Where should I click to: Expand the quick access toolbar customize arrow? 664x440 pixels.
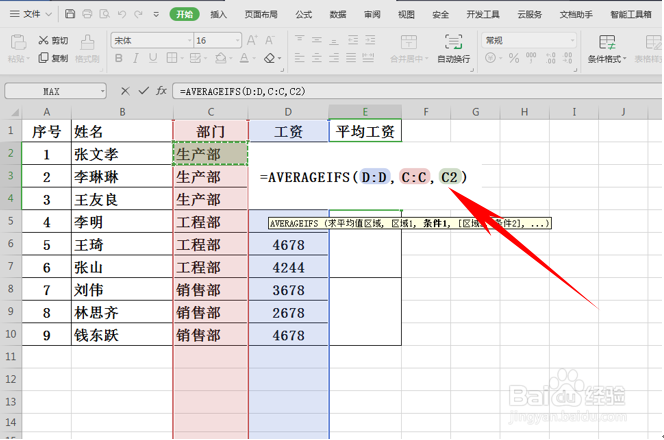tap(156, 14)
